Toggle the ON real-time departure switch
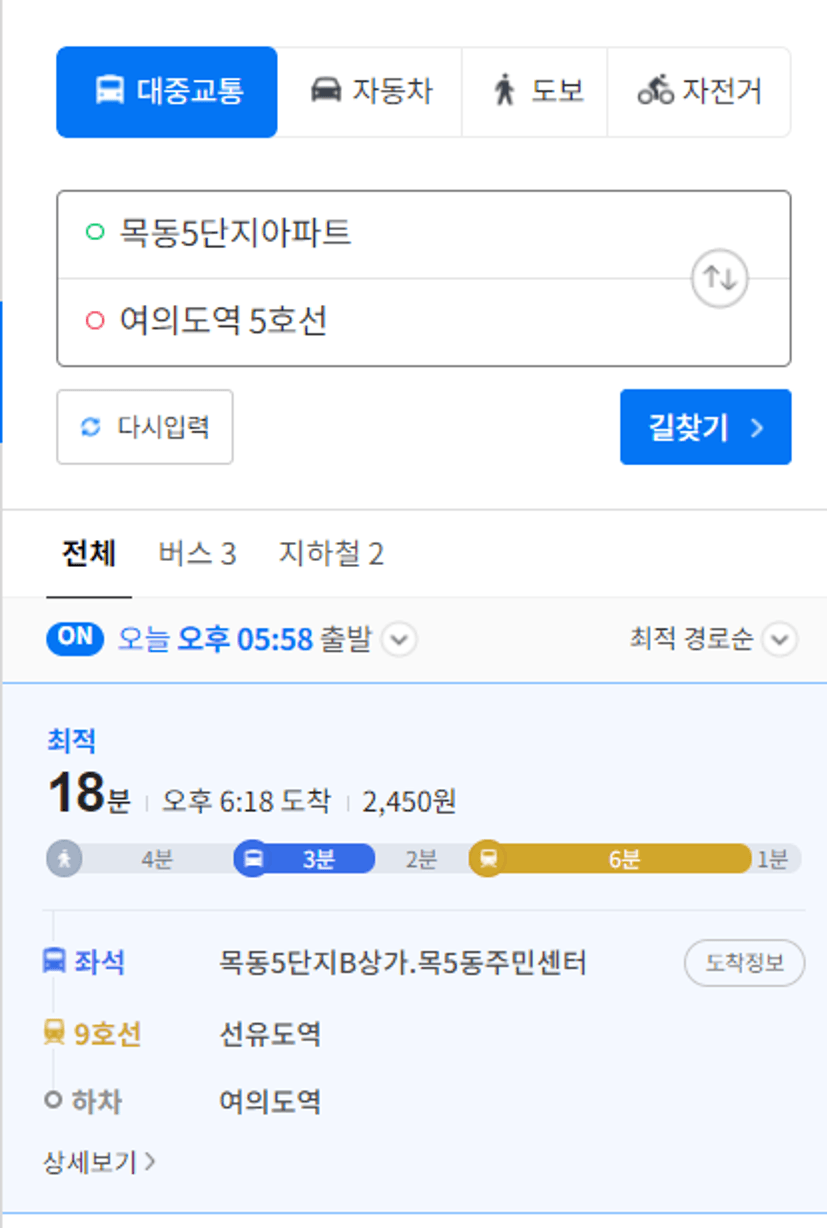Viewport: 827px width, 1228px height. pos(75,639)
